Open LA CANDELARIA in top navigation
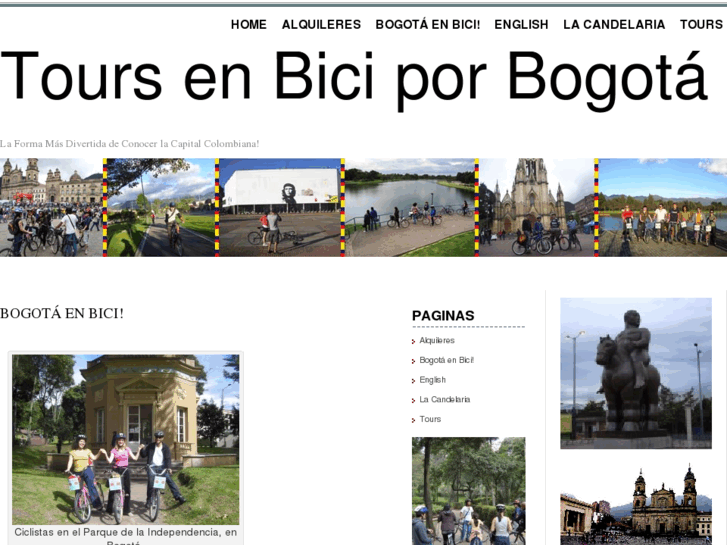This screenshot has width=727, height=545. (x=614, y=25)
